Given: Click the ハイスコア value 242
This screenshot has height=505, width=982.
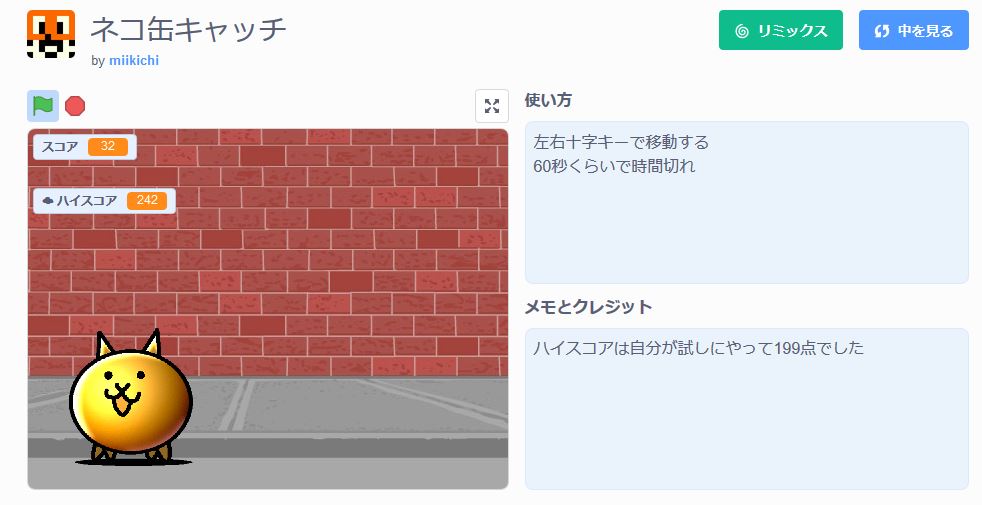Looking at the screenshot, I should [147, 200].
